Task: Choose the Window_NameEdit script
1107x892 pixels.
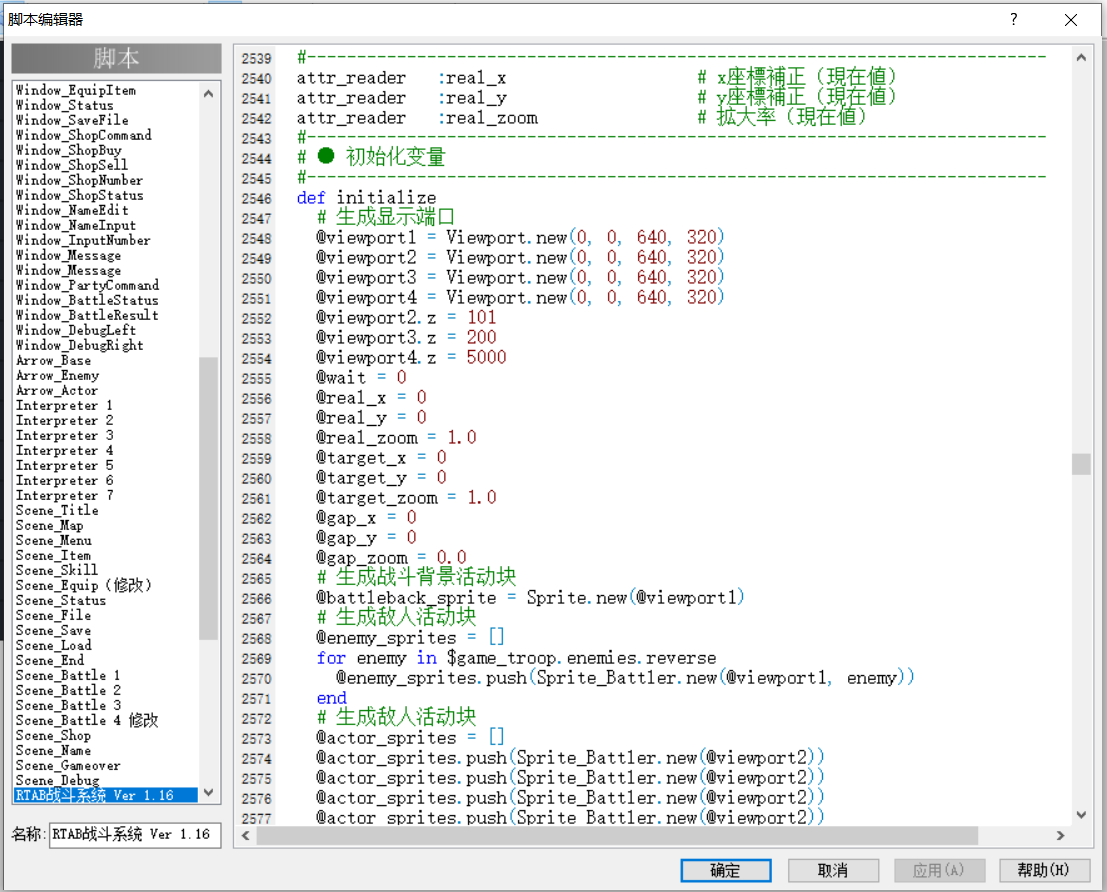Action: pos(72,210)
